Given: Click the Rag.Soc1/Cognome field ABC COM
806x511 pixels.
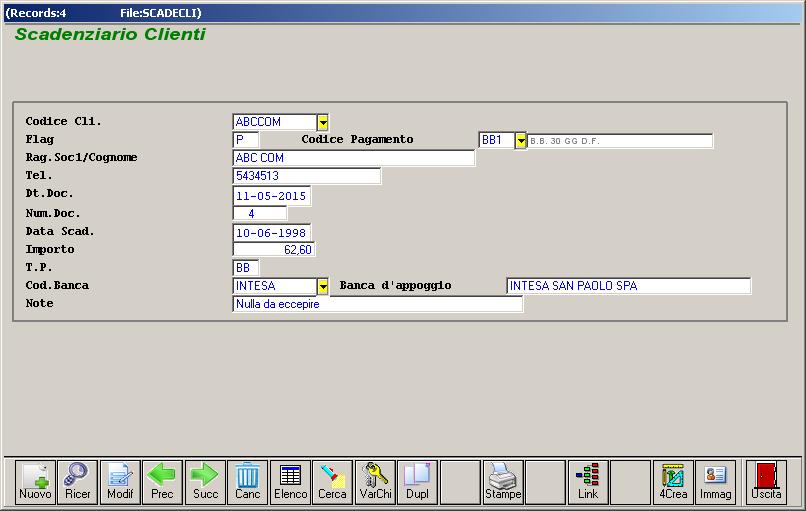Looking at the screenshot, I should point(354,158).
